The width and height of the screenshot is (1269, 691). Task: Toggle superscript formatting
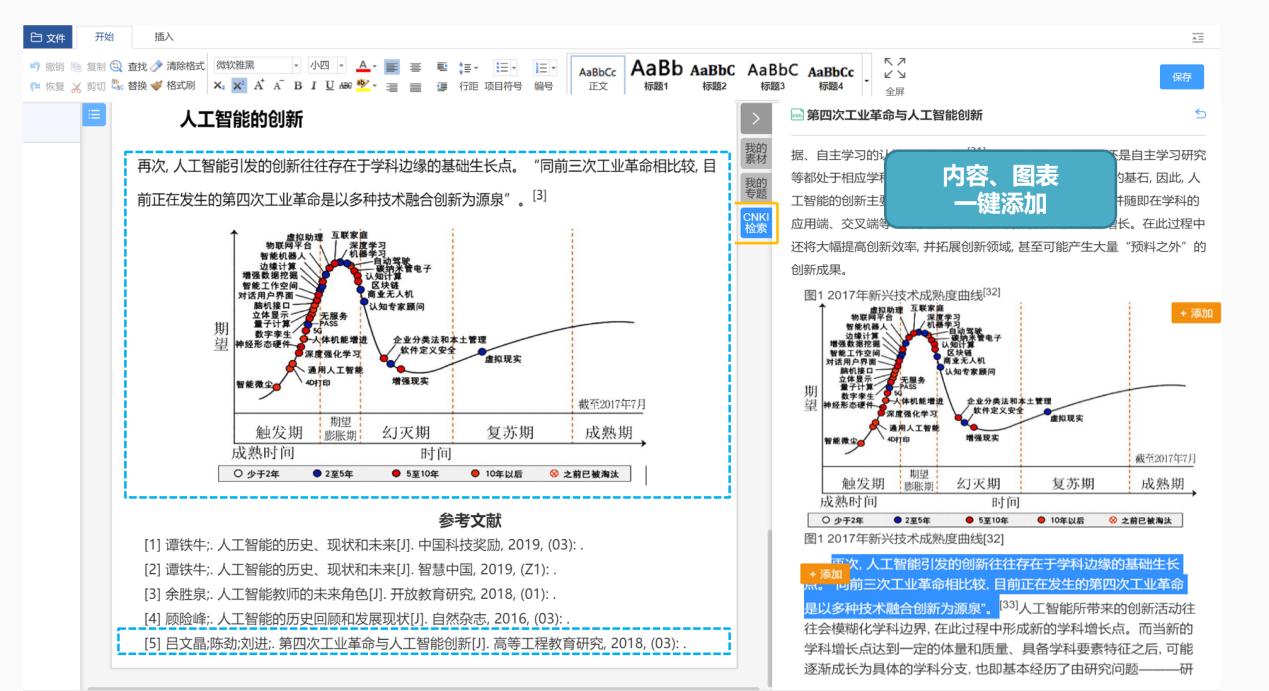coord(237,86)
